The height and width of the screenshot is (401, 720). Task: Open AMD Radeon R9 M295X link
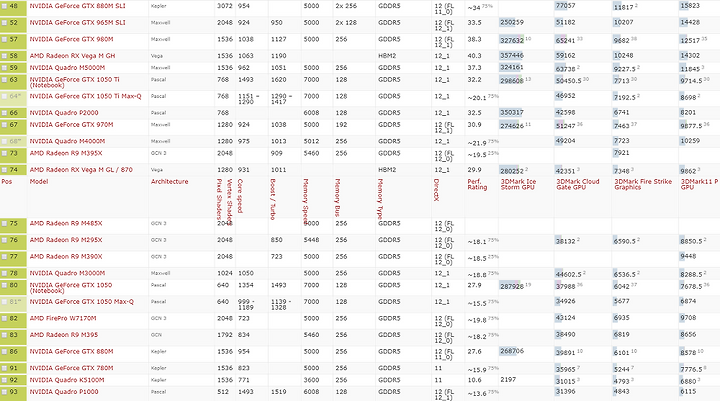pos(66,240)
